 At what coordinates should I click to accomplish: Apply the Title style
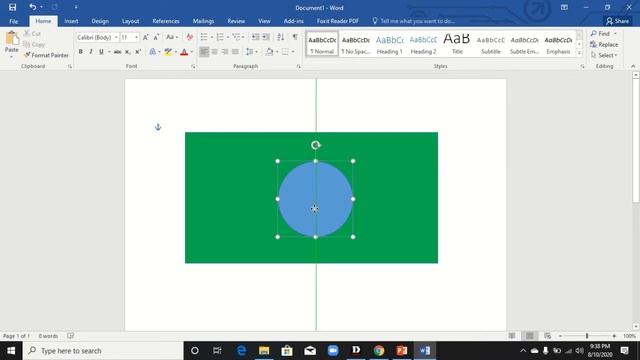point(457,44)
